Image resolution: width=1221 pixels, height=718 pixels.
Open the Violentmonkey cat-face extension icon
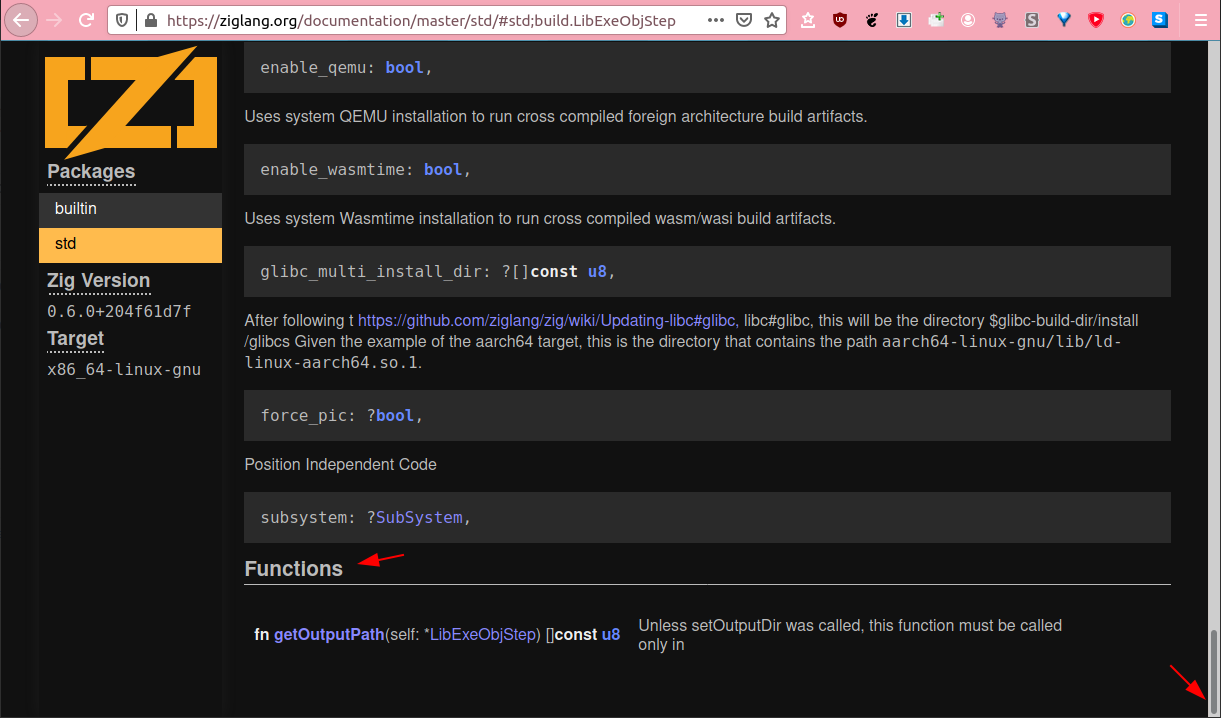pos(1000,19)
